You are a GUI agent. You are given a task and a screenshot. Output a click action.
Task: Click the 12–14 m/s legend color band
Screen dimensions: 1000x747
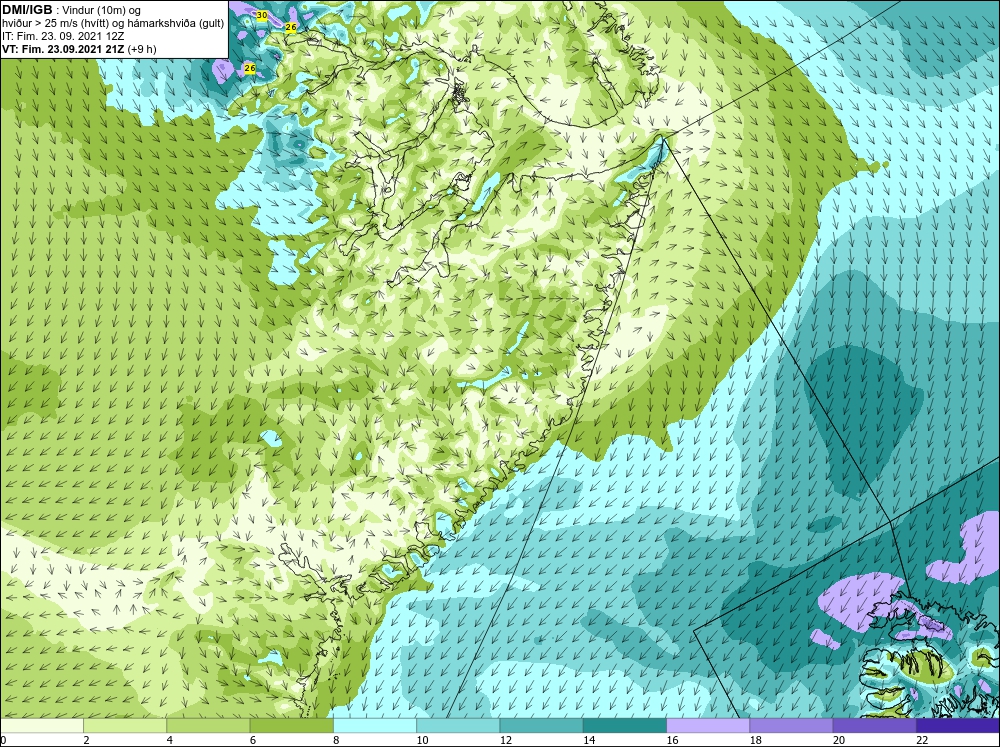pyautogui.click(x=541, y=726)
